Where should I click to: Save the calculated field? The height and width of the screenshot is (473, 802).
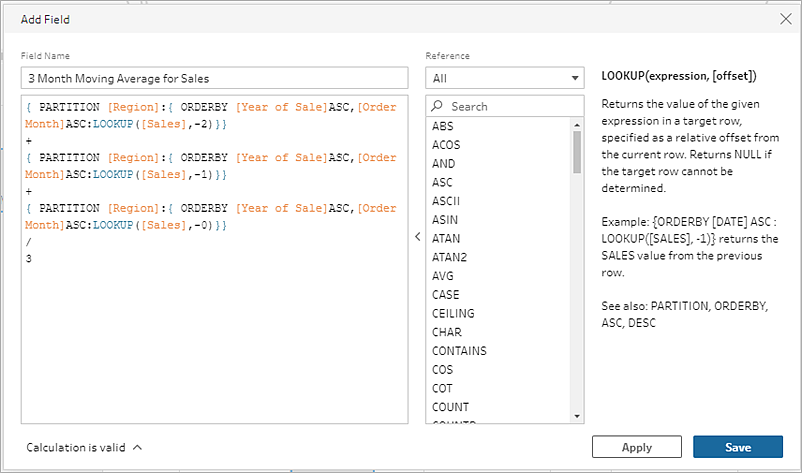pyautogui.click(x=738, y=447)
